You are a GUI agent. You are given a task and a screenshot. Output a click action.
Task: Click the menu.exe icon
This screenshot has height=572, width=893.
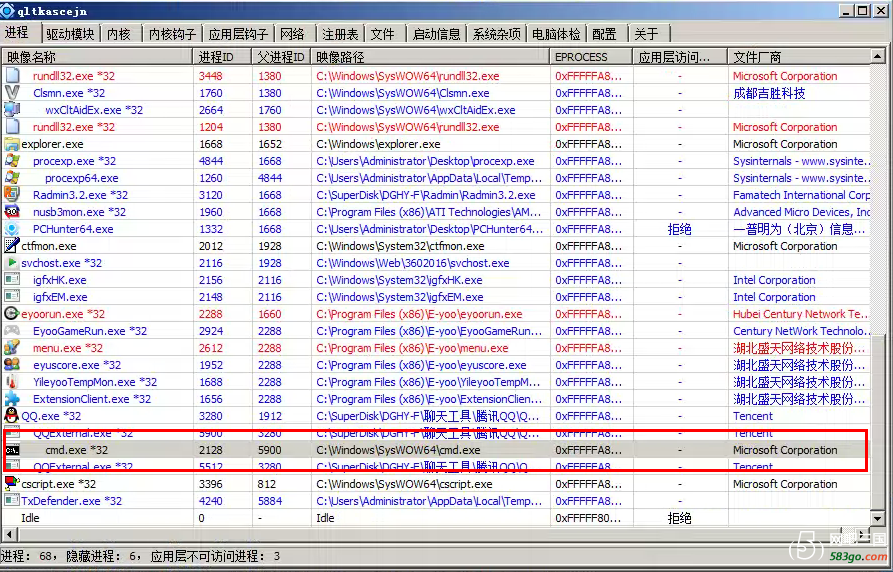click(12, 348)
